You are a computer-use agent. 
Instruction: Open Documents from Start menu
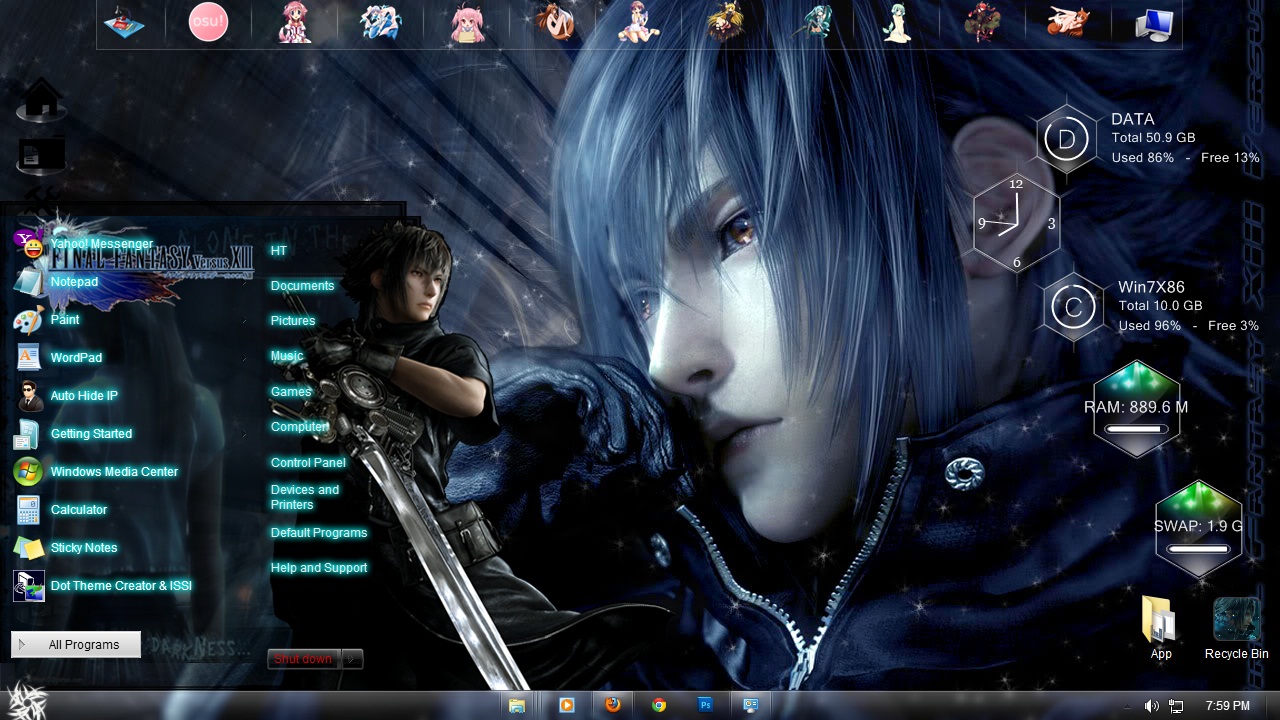point(302,285)
